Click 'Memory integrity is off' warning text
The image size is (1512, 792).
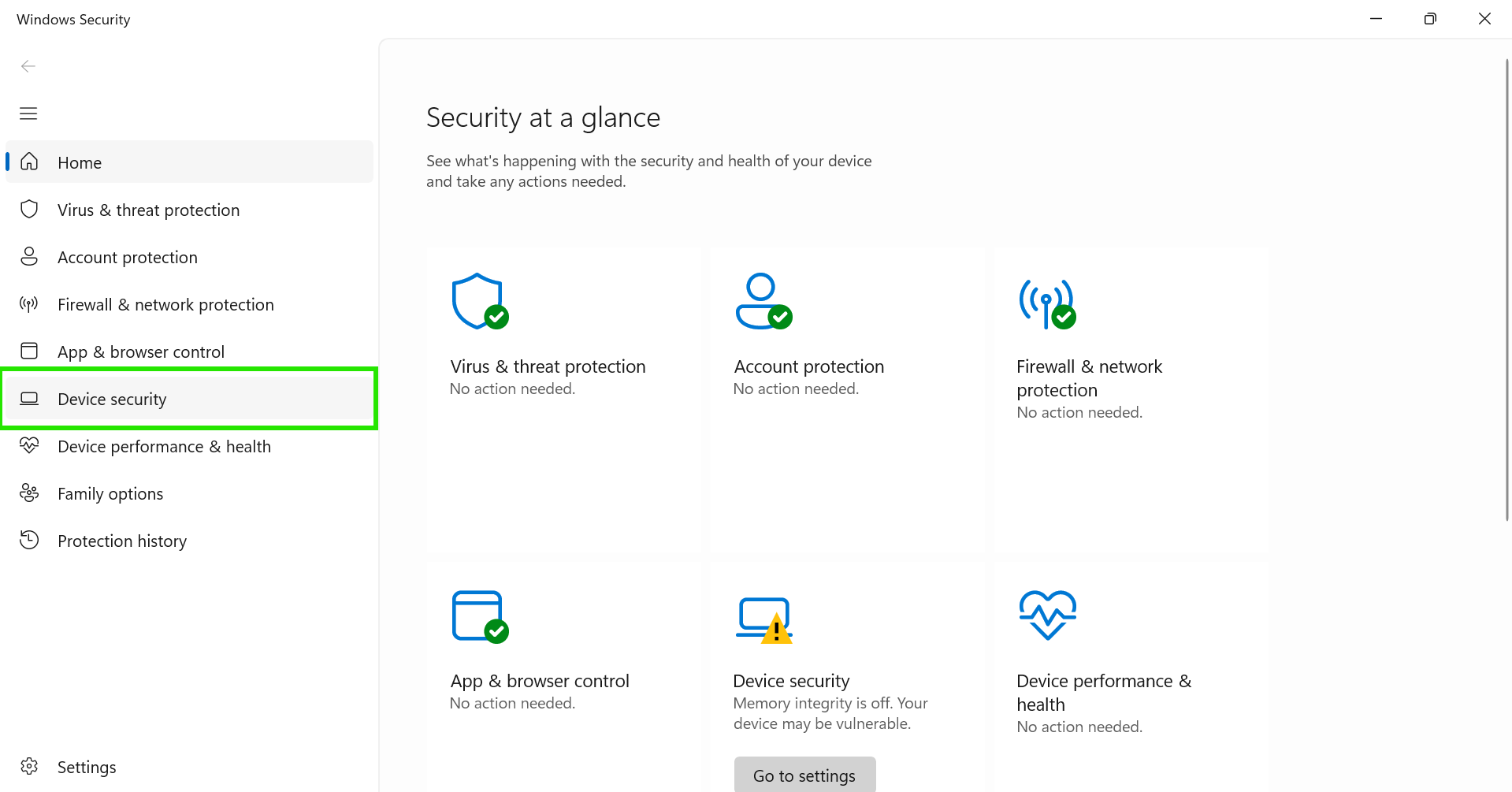click(830, 713)
